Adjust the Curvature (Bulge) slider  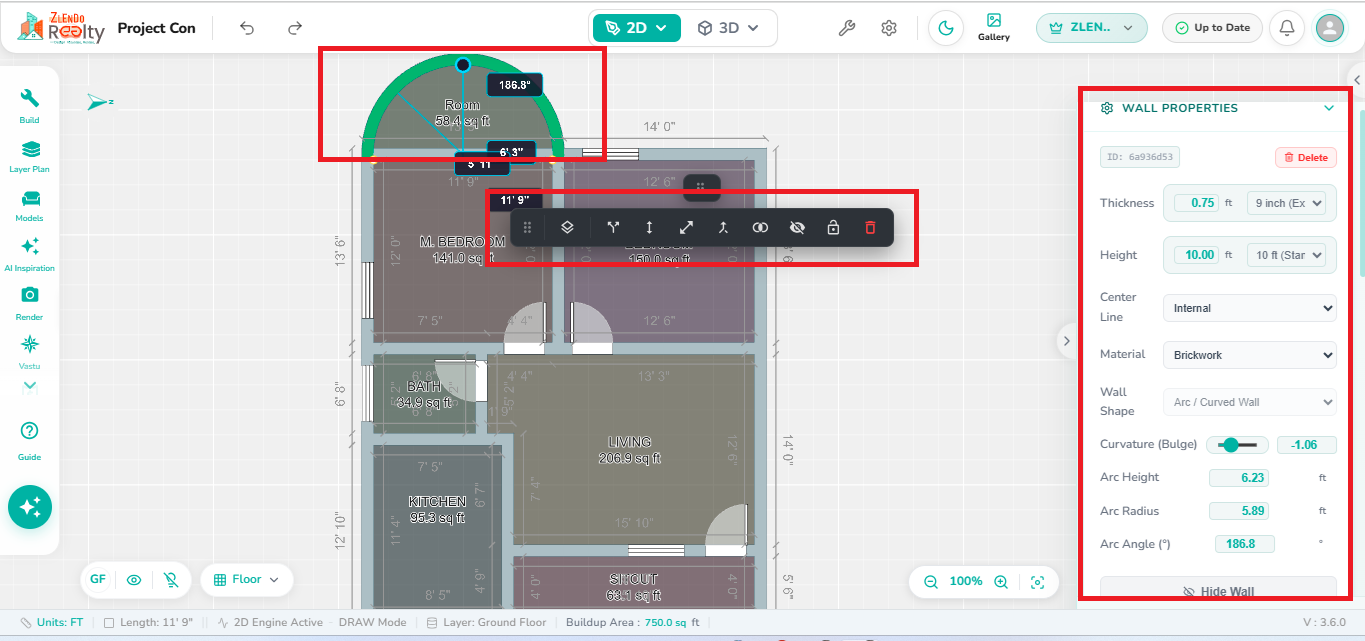point(1237,445)
